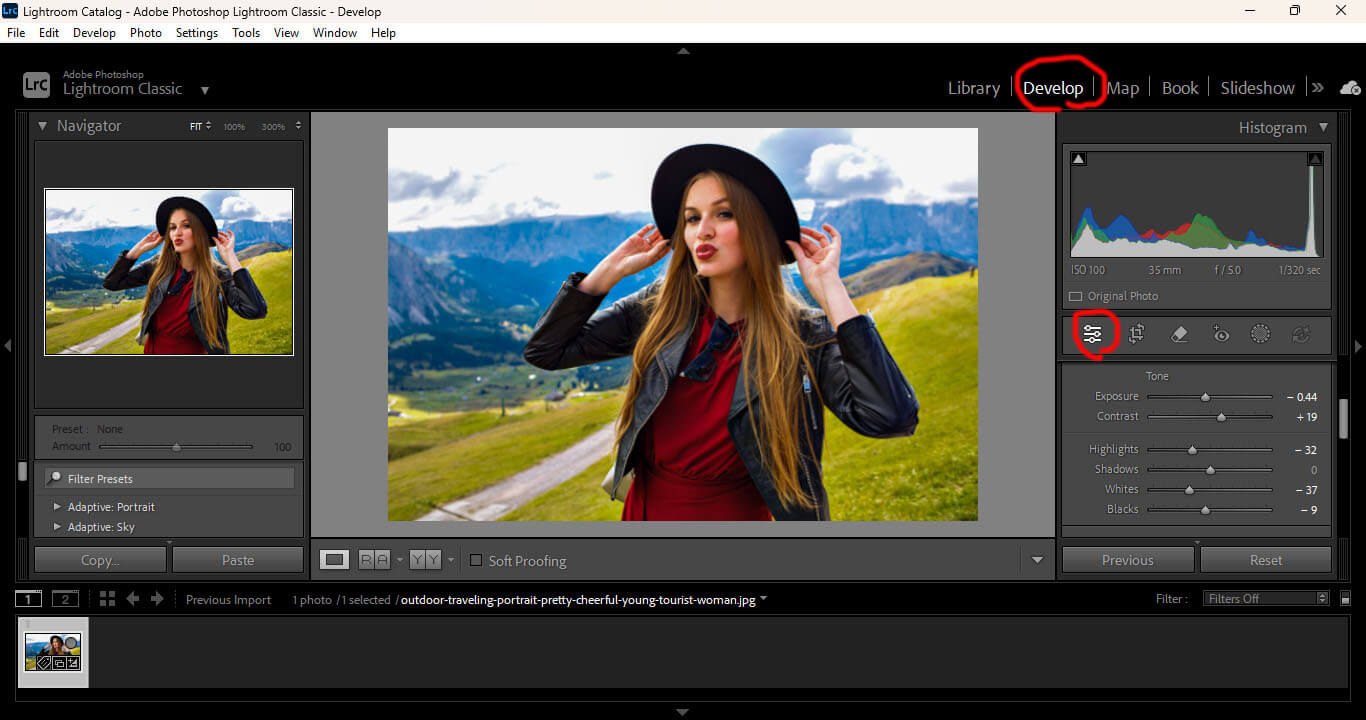Toggle the Original Photo comparison checkbox
Image resolution: width=1366 pixels, height=720 pixels.
click(1075, 296)
